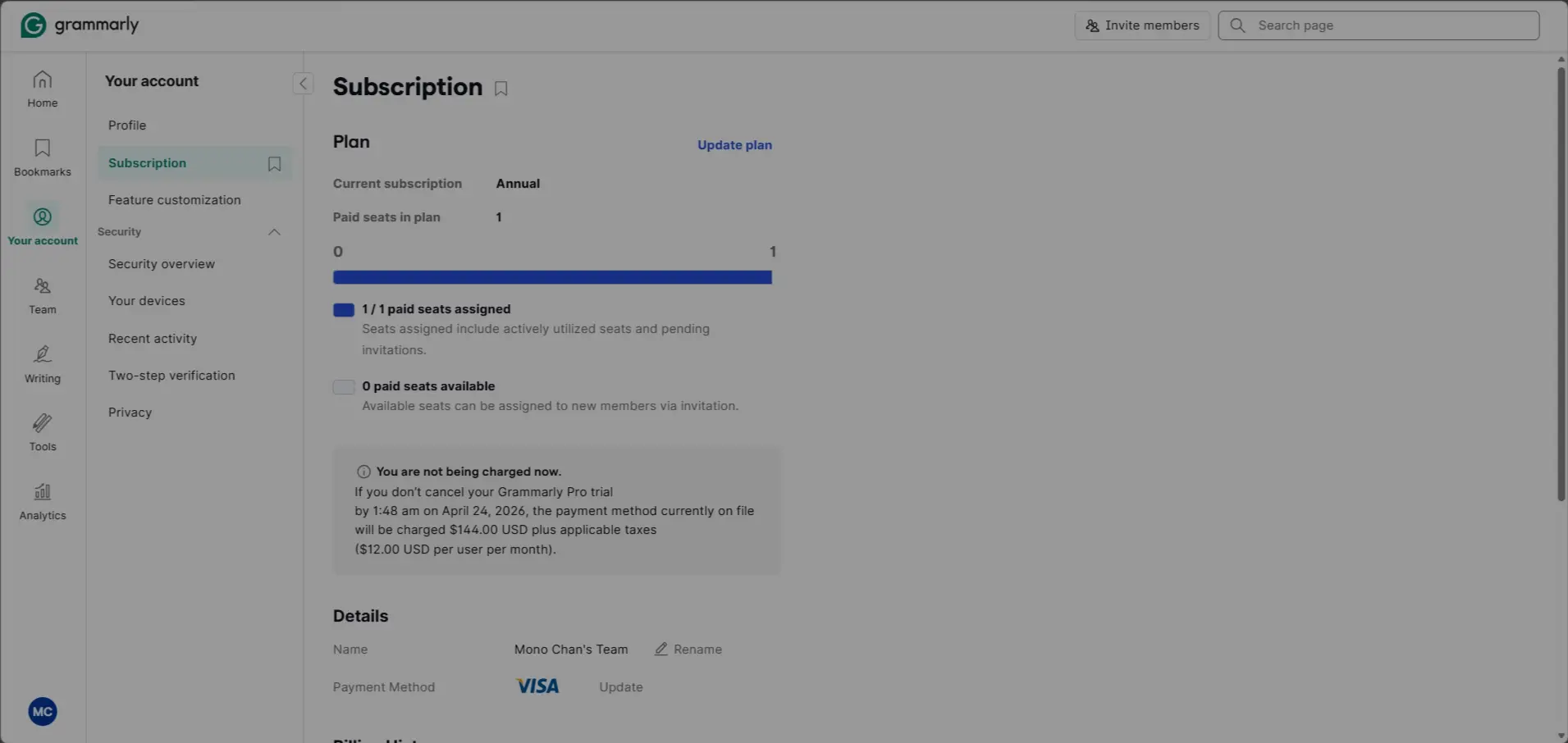Focus the Search page field
The width and height of the screenshot is (1568, 743).
[1378, 25]
